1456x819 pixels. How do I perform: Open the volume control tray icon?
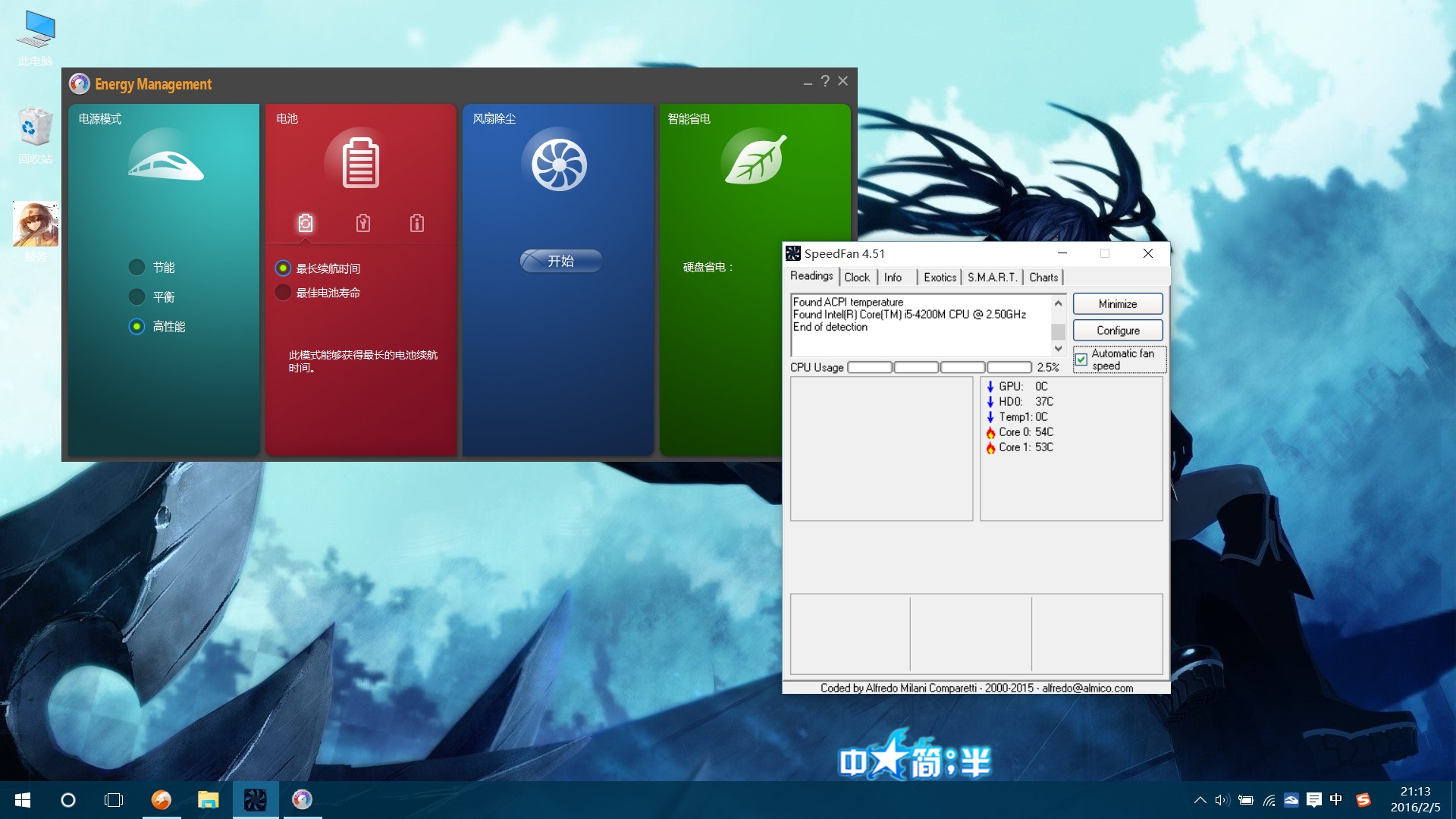(x=1222, y=800)
